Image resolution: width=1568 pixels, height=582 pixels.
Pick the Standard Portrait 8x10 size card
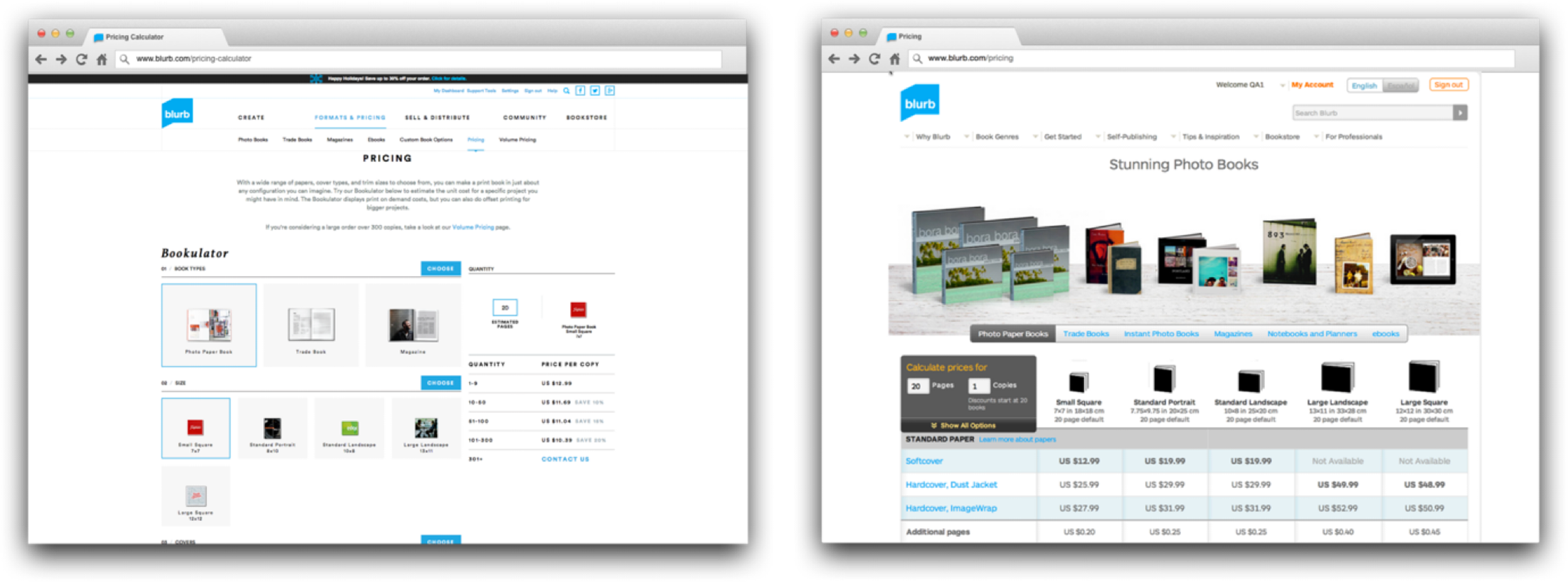pyautogui.click(x=272, y=428)
